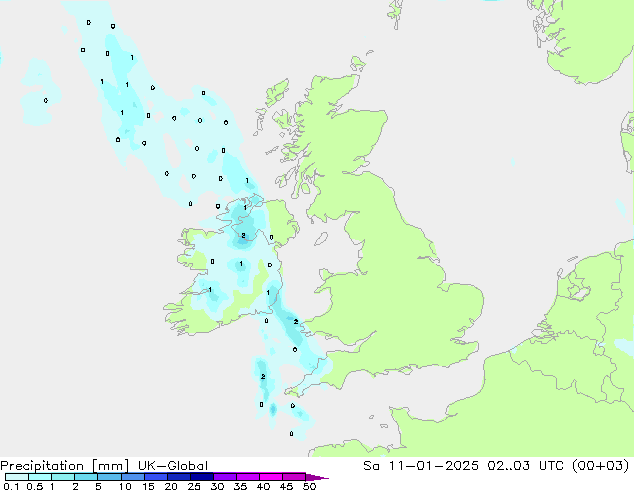Click the 40–45 mm magenta legend swatch
Viewport: 634px width, 490px height.
pyautogui.click(x=271, y=477)
